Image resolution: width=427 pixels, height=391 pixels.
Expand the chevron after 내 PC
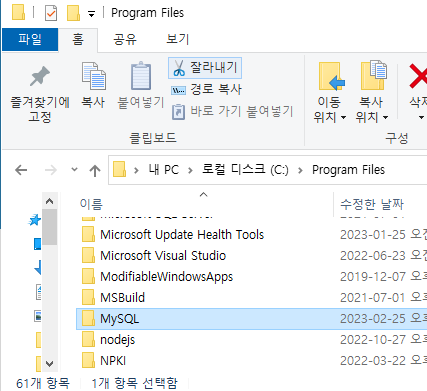click(x=190, y=170)
